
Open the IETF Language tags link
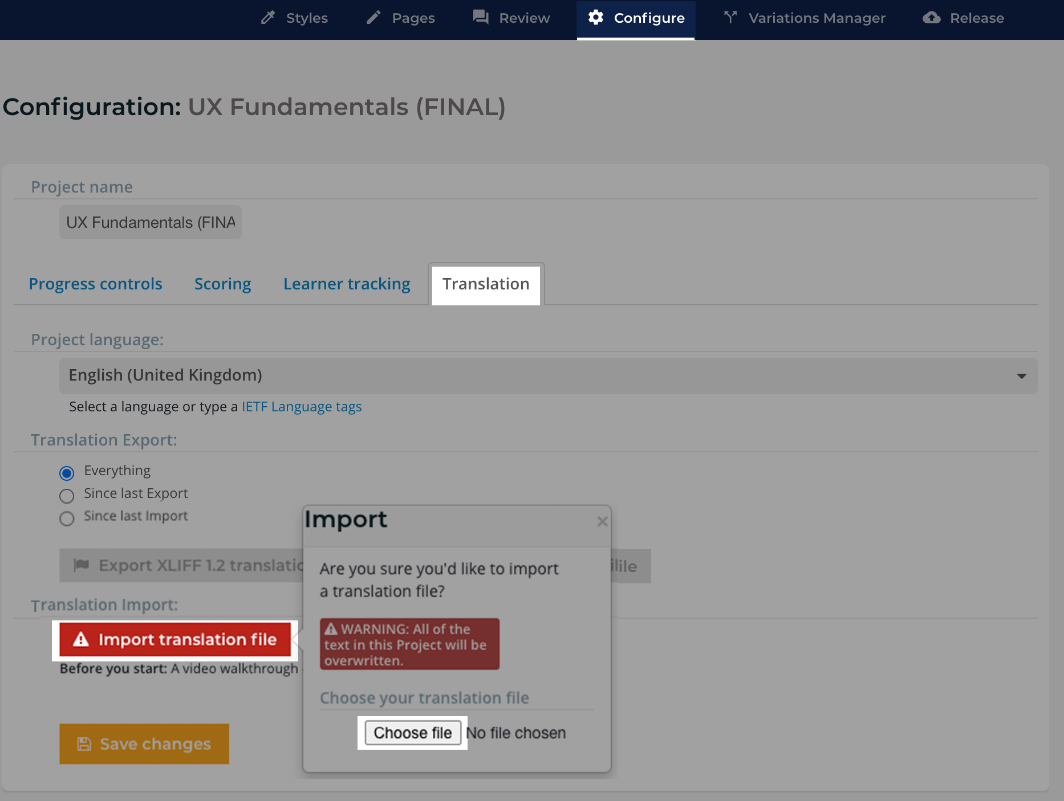[x=301, y=407]
